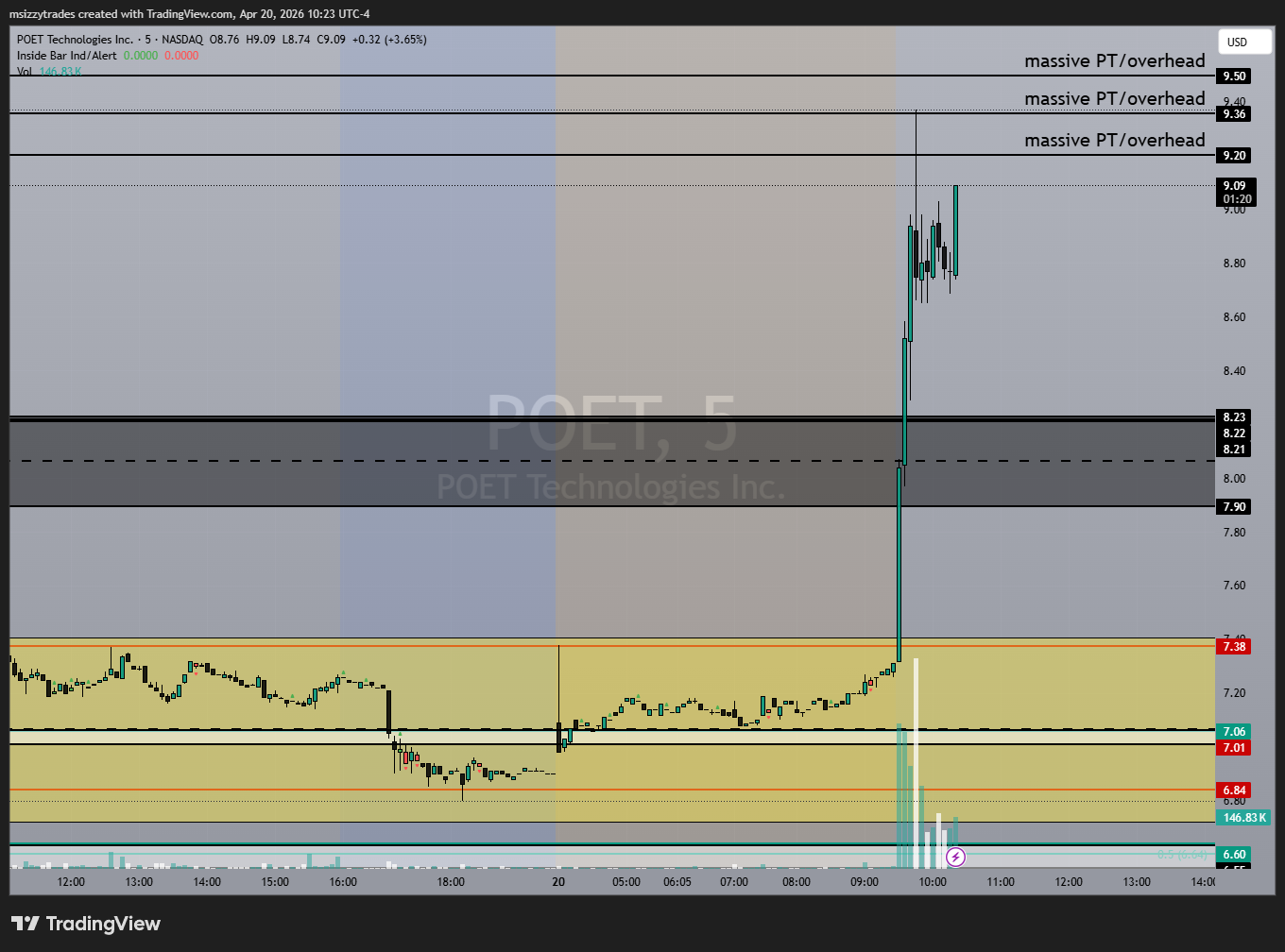Click the red 7.01 price label
Image resolution: width=1285 pixels, height=952 pixels.
(x=1235, y=747)
